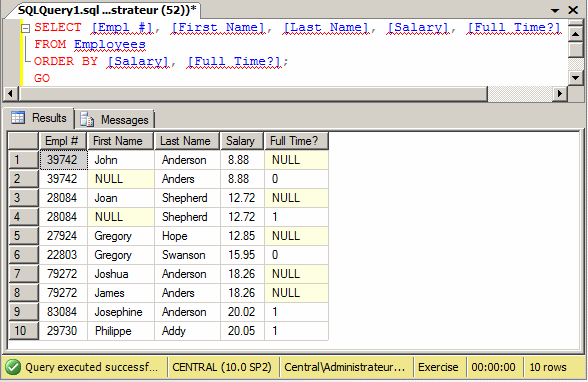This screenshot has width=588, height=382.
Task: Click the 'John' first name cell
Action: point(120,160)
